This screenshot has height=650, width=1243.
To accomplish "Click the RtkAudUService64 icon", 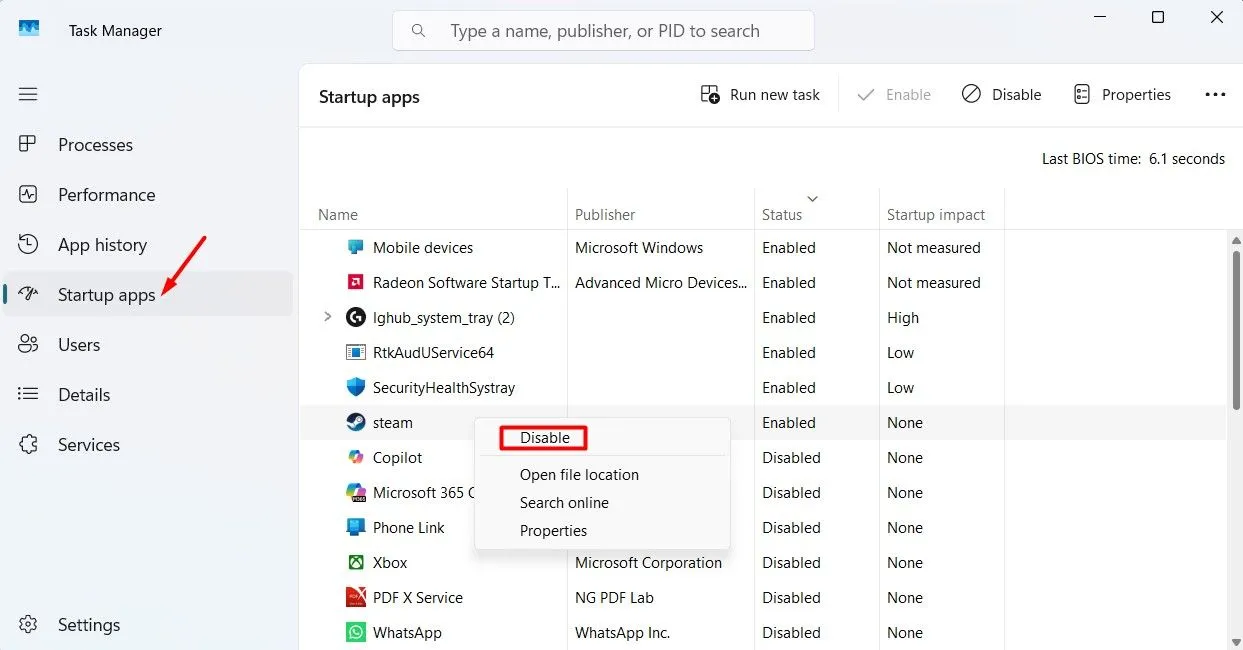I will (x=355, y=352).
